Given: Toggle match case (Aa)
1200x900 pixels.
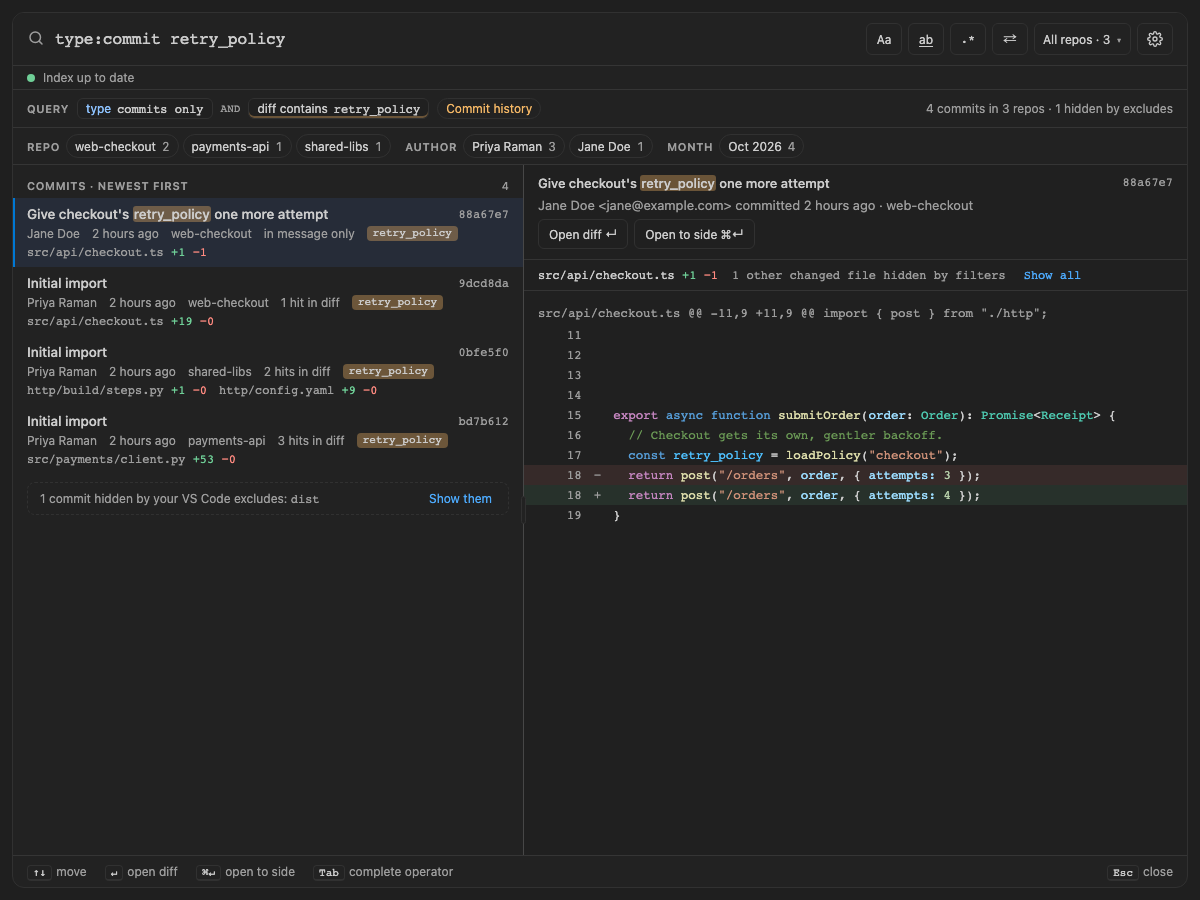Looking at the screenshot, I should pyautogui.click(x=884, y=39).
